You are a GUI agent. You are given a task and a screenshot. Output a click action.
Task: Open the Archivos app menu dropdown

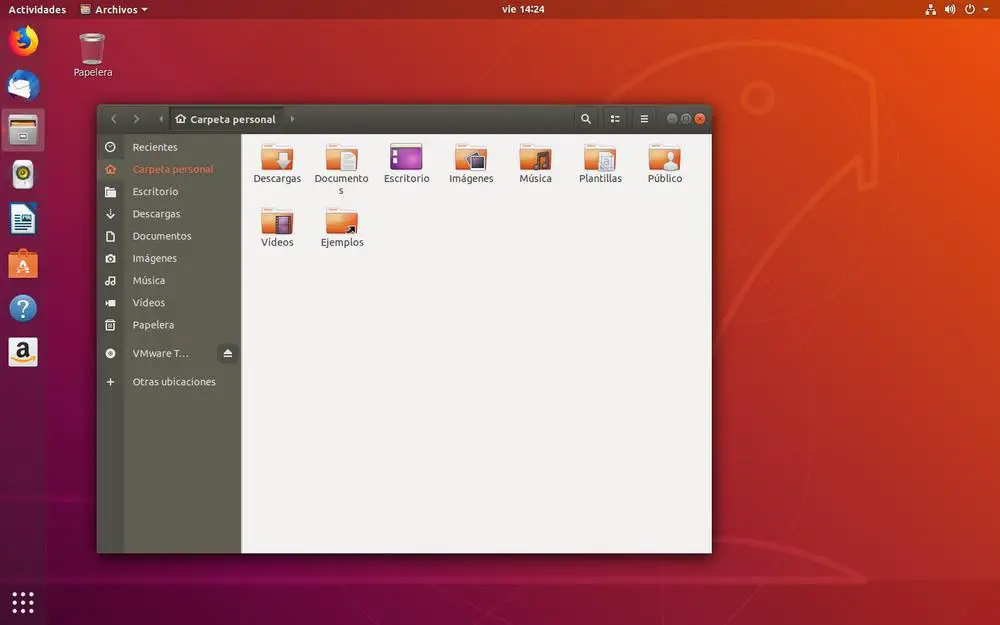(114, 9)
